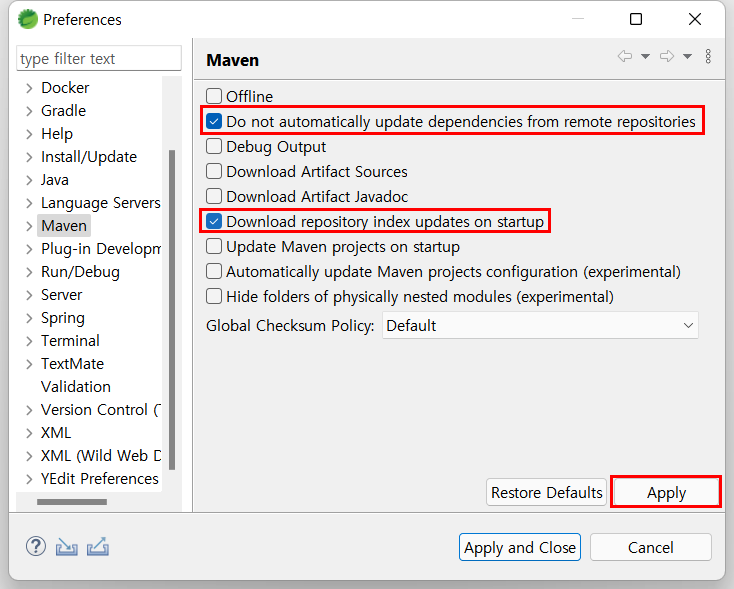Select Docker in the preferences tree
Image resolution: width=734 pixels, height=589 pixels.
click(x=65, y=88)
